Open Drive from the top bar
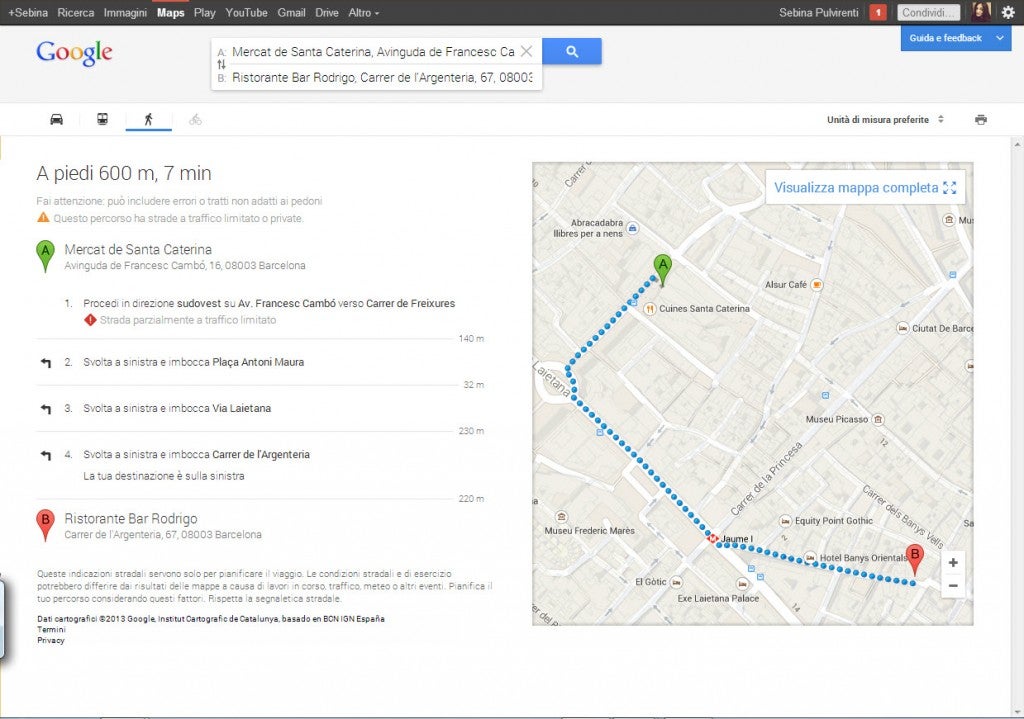 [327, 12]
